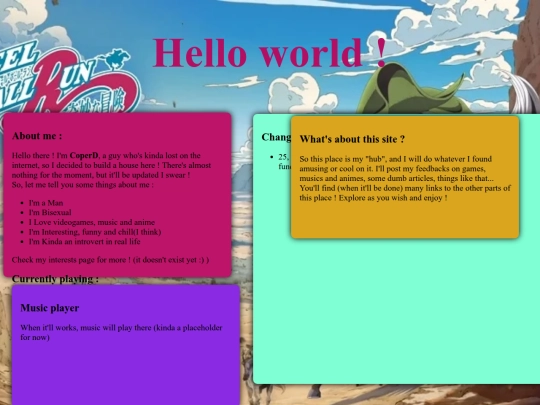Click the "Currently playing :" heading
Image resolution: width=540 pixels, height=405 pixels.
click(x=55, y=279)
